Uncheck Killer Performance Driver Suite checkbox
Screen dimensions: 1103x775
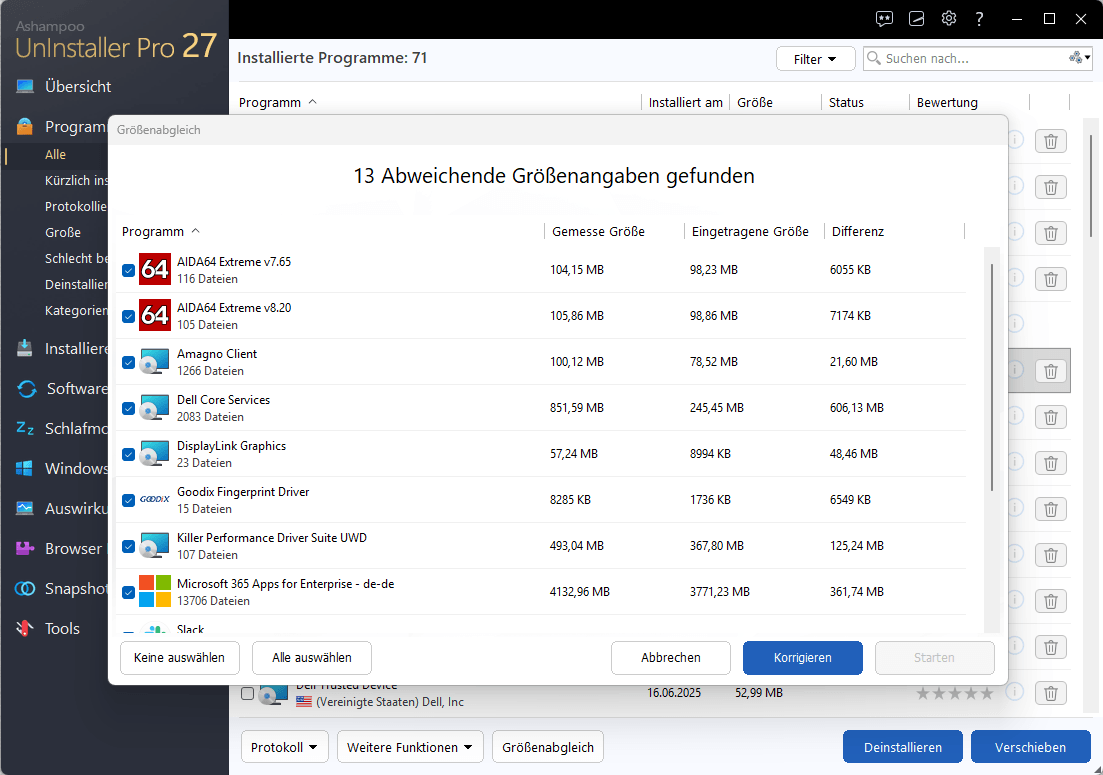pyautogui.click(x=128, y=546)
